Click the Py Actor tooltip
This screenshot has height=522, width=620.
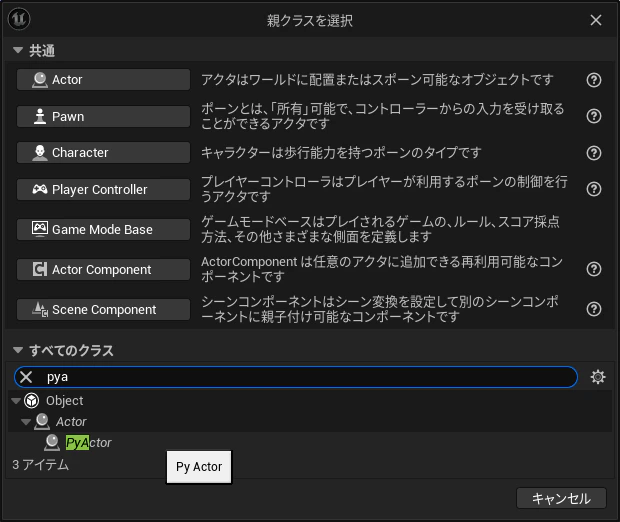click(x=199, y=467)
